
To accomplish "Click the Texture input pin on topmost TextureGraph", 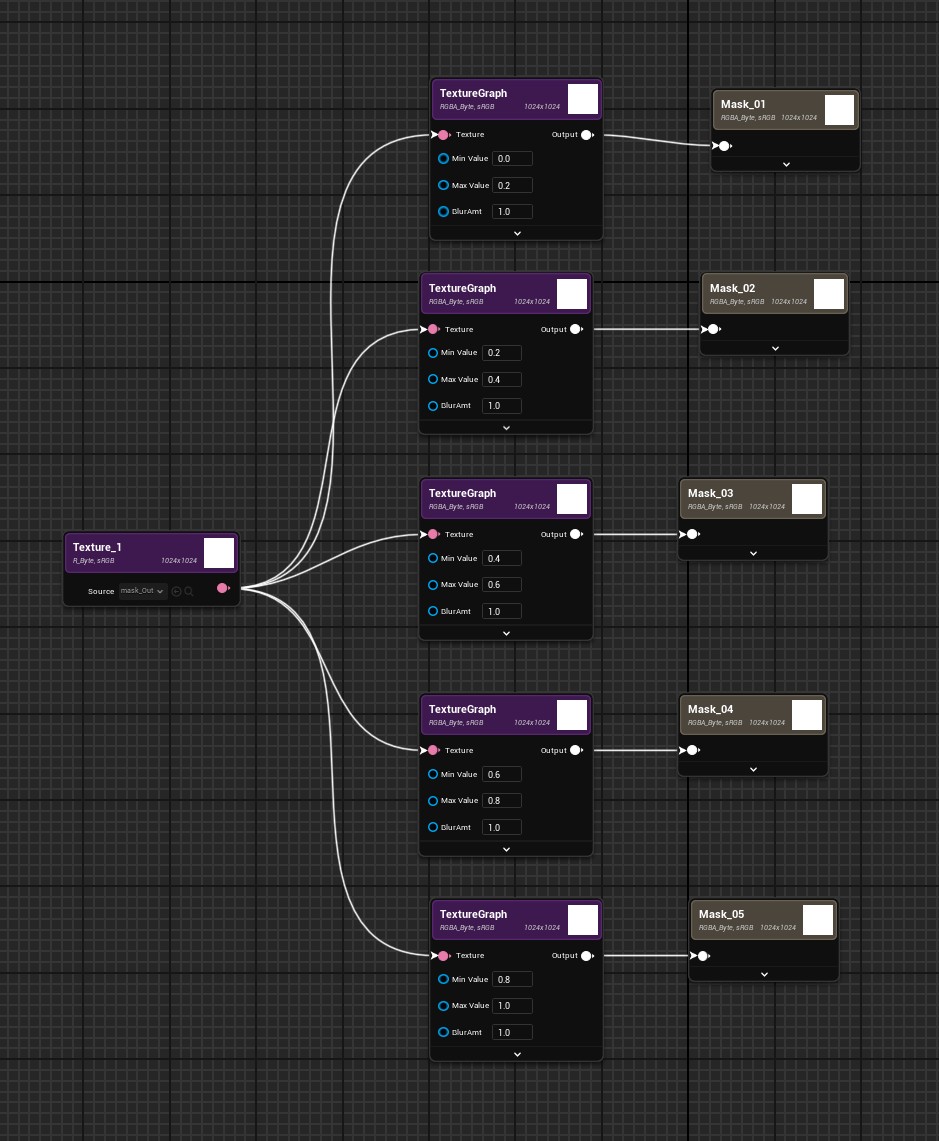I will coord(443,134).
